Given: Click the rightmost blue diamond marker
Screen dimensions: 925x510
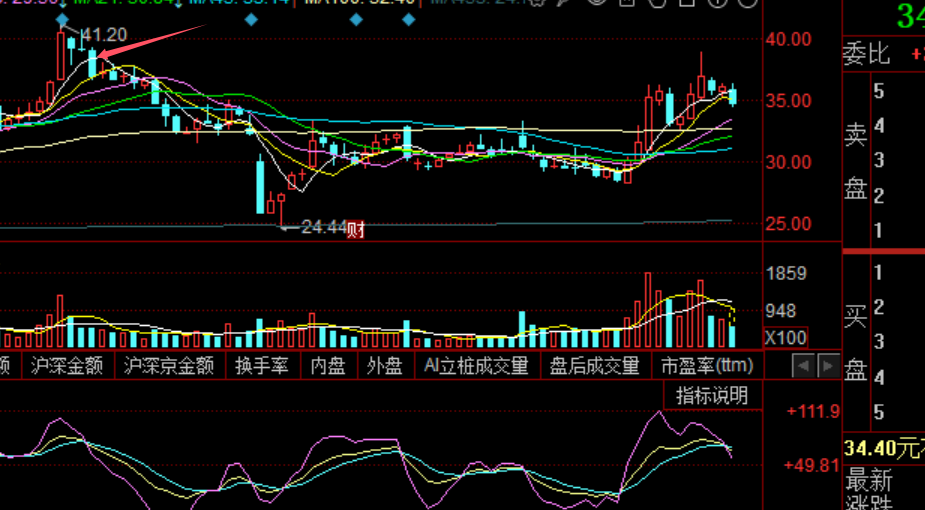Looking at the screenshot, I should pos(409,21).
